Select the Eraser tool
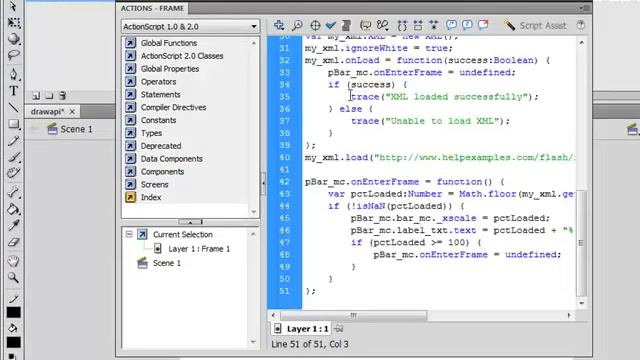 13,242
